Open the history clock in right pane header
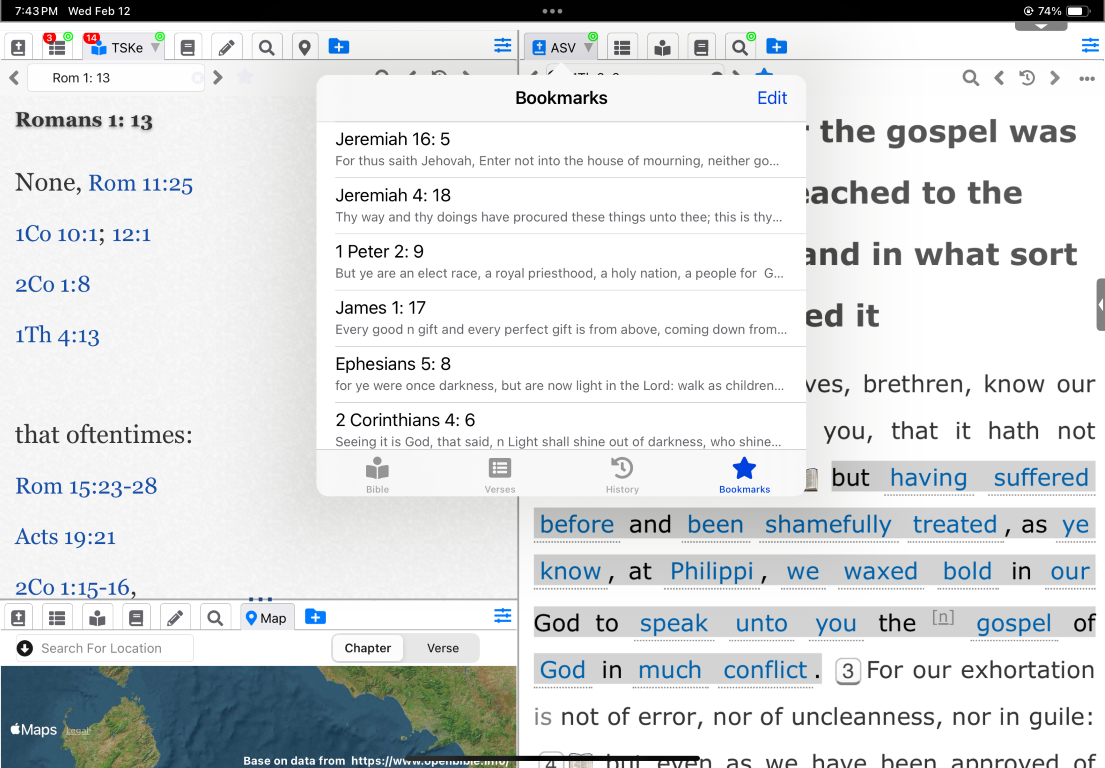 click(x=1026, y=78)
